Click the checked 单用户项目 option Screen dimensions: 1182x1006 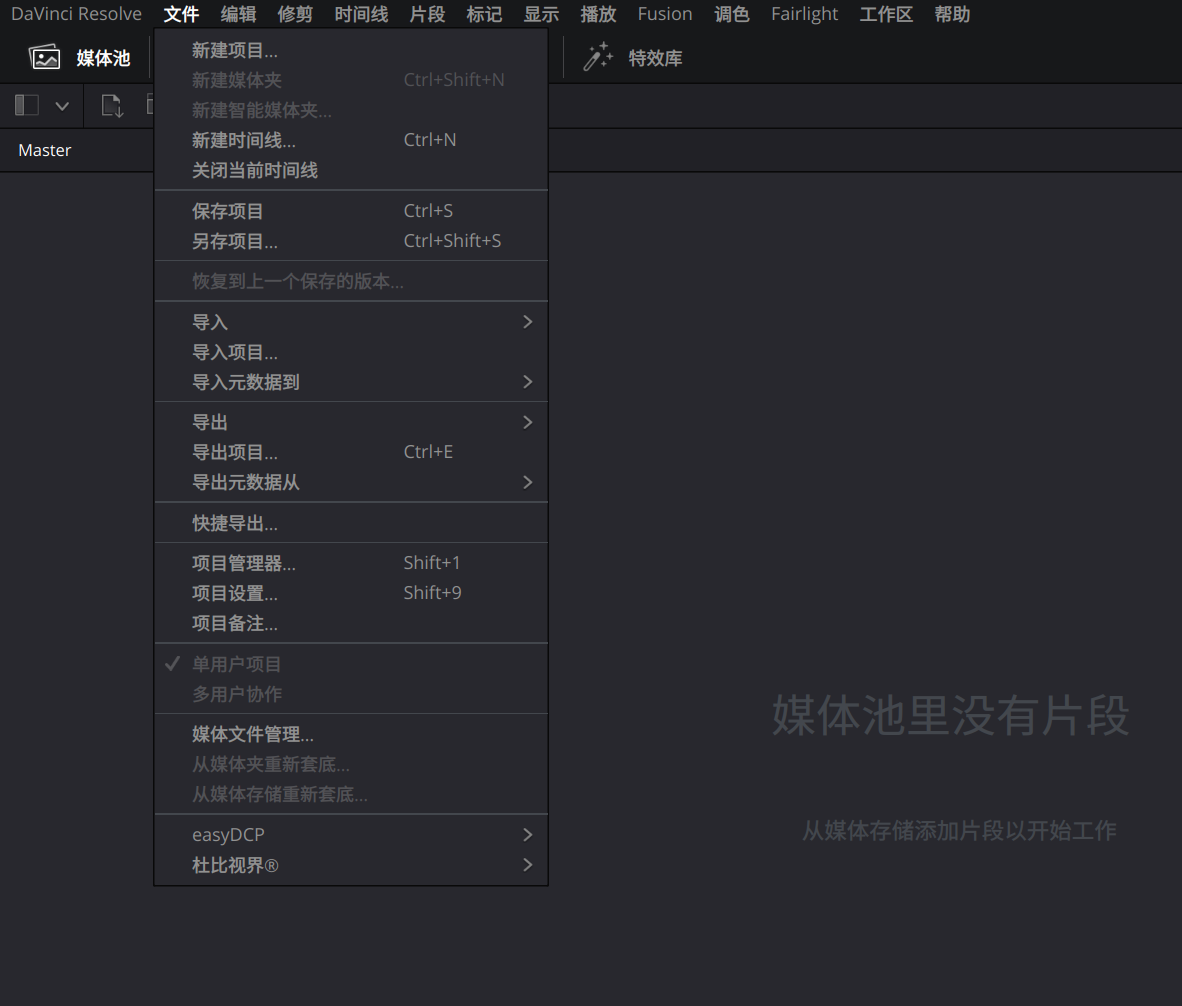[x=351, y=664]
